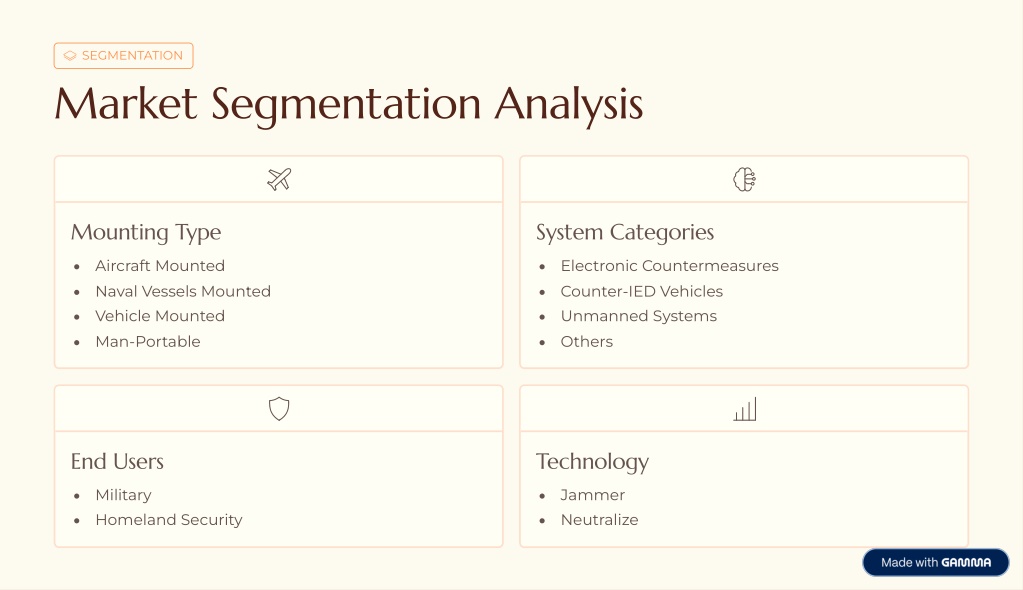This screenshot has height=590, width=1023.
Task: Click the Man-Portable list entry
Action: [148, 341]
